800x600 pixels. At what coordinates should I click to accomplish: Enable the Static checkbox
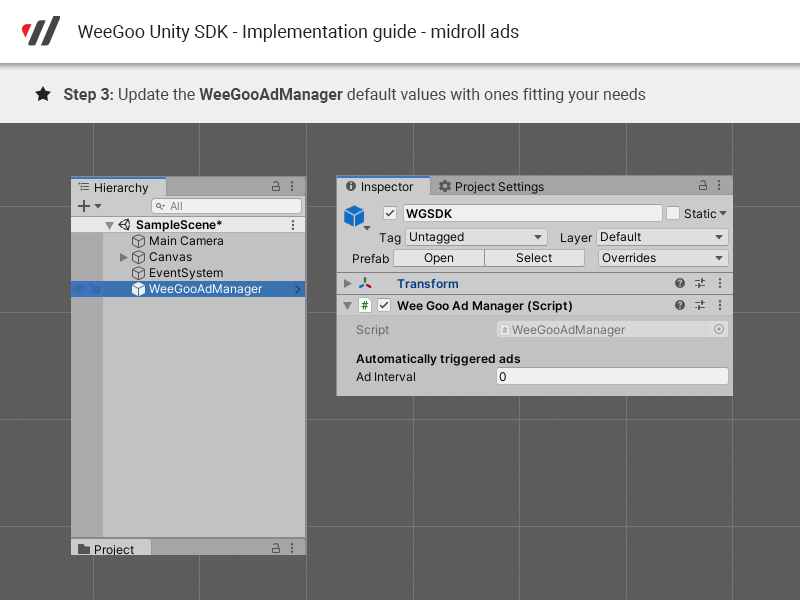673,213
